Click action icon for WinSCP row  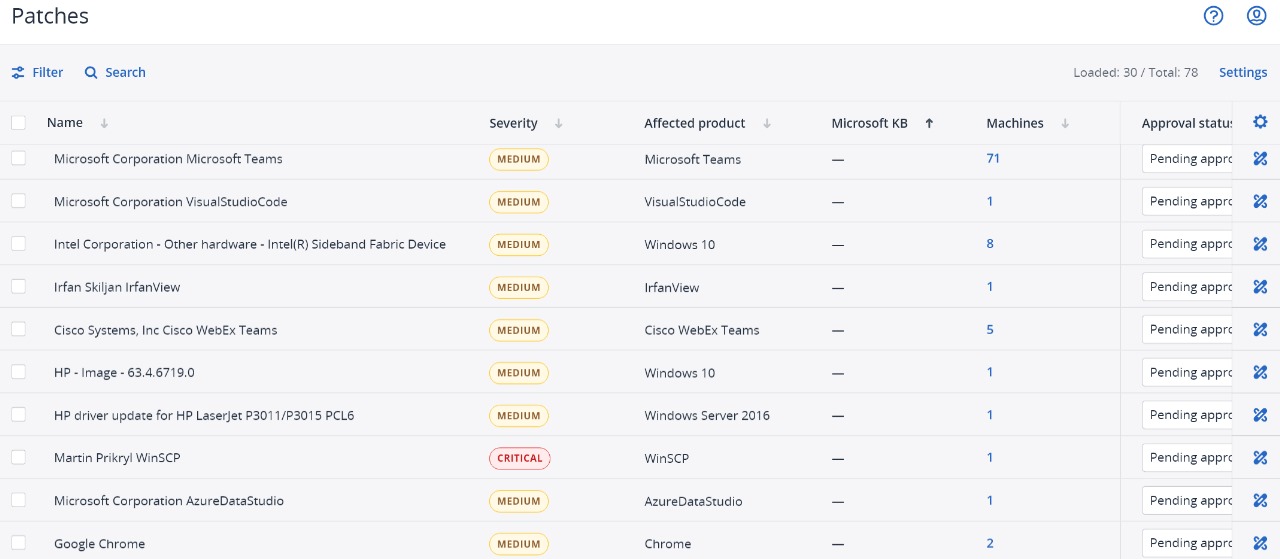(x=1260, y=458)
